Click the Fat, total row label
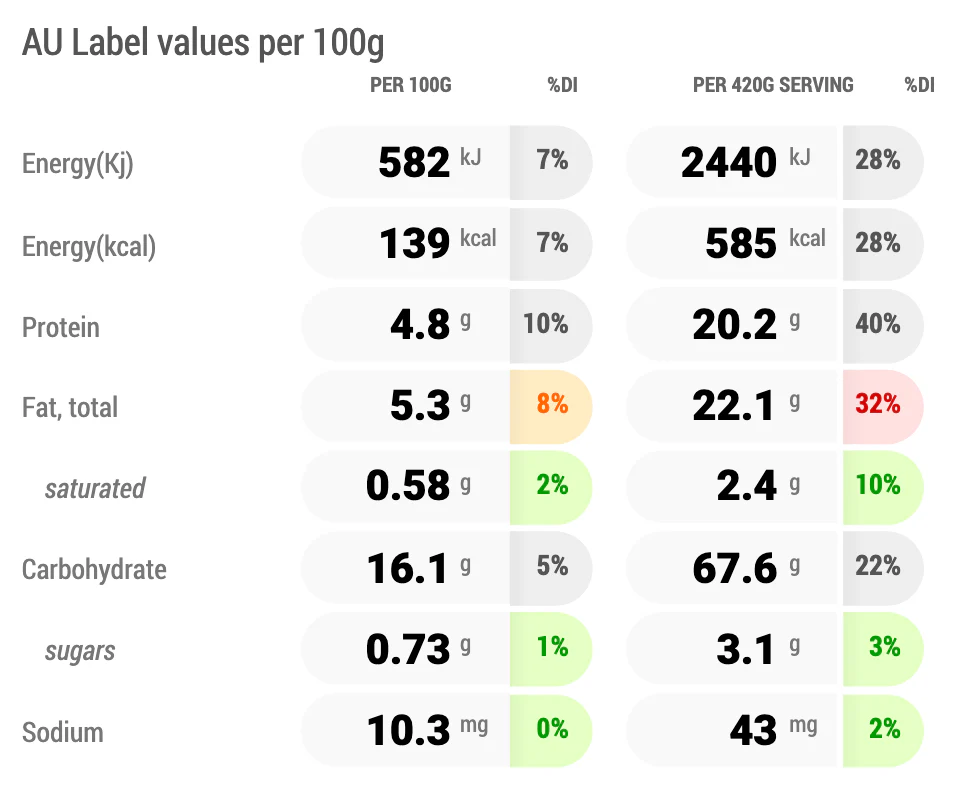 tap(70, 408)
